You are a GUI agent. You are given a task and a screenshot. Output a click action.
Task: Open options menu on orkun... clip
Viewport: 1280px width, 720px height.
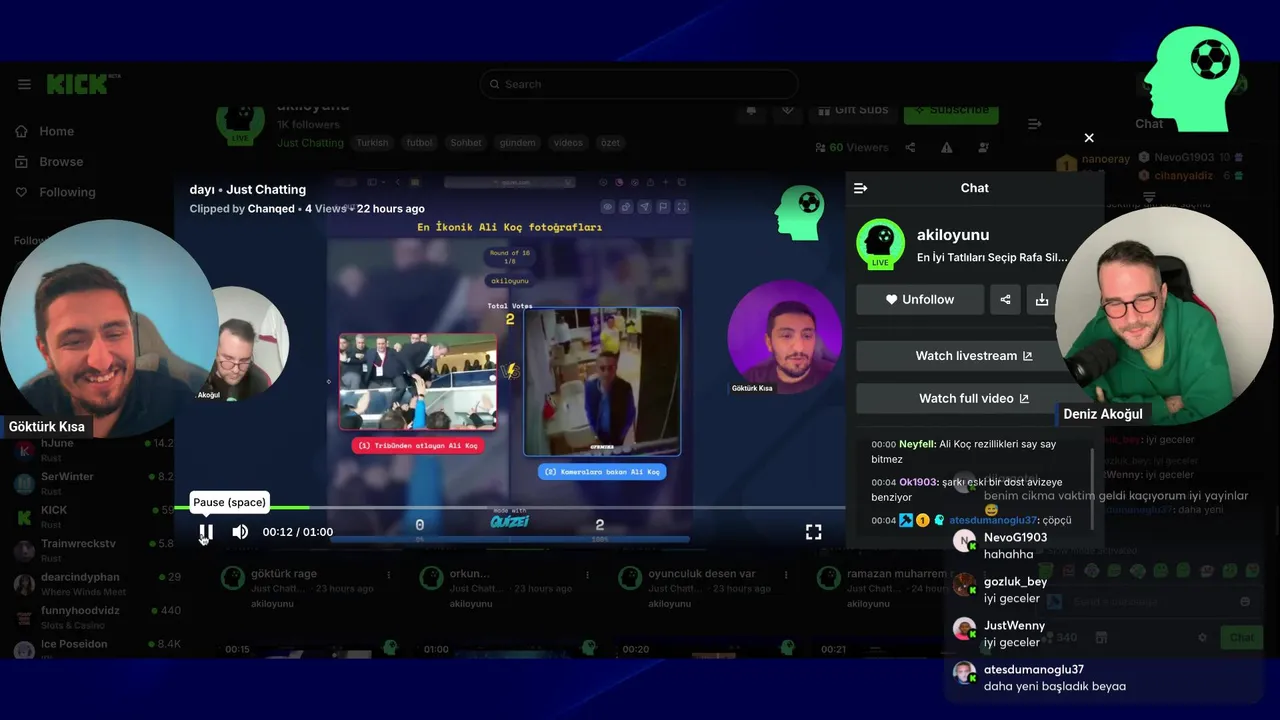point(588,575)
